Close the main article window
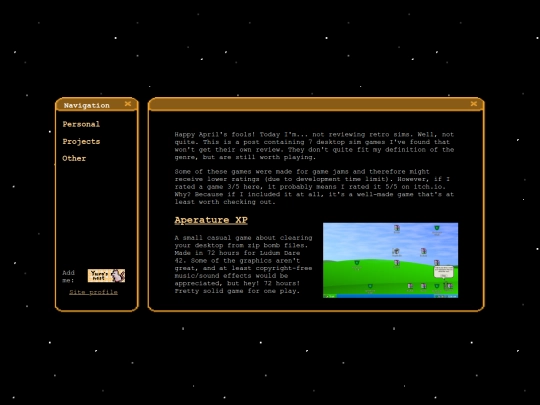The width and height of the screenshot is (540, 405). pyautogui.click(x=474, y=104)
